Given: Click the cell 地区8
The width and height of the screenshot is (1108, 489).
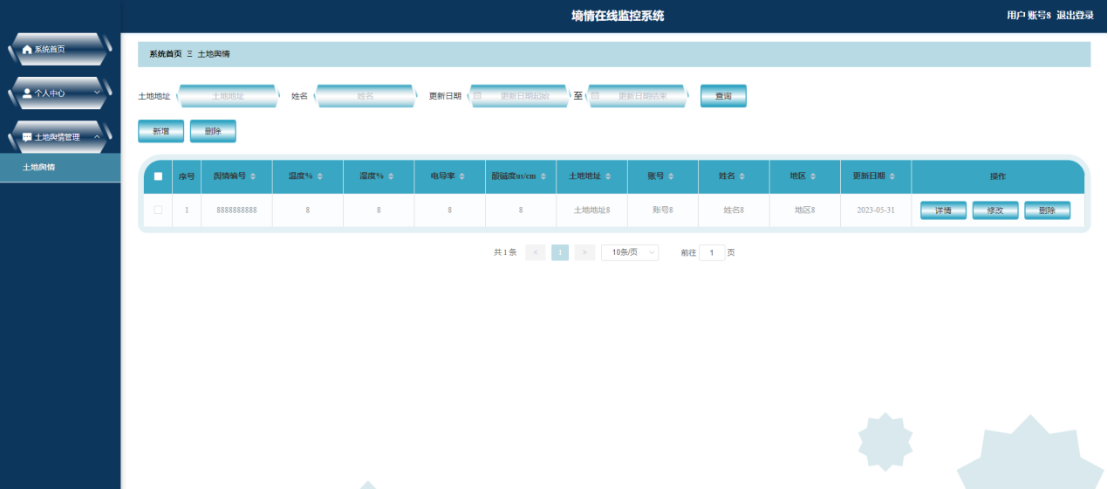Looking at the screenshot, I should pyautogui.click(x=805, y=211).
